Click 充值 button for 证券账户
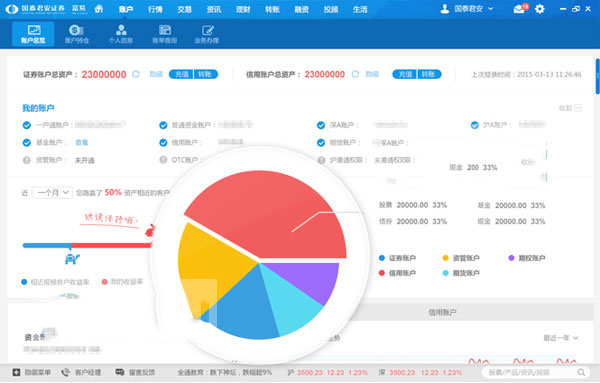Viewport: 600px width, 383px height. pos(181,74)
